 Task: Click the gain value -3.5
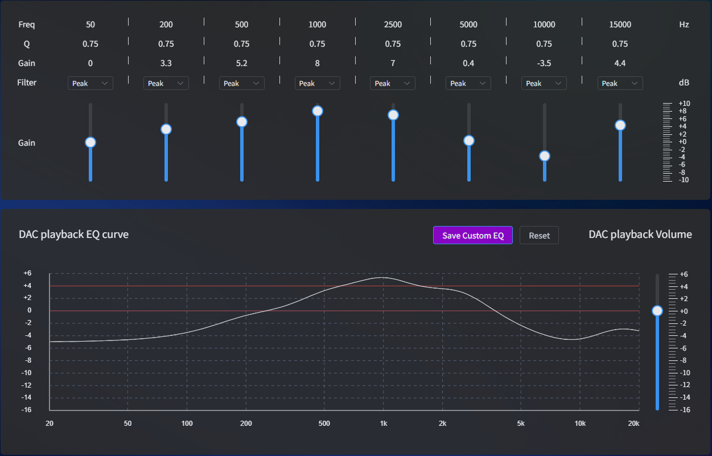click(544, 63)
